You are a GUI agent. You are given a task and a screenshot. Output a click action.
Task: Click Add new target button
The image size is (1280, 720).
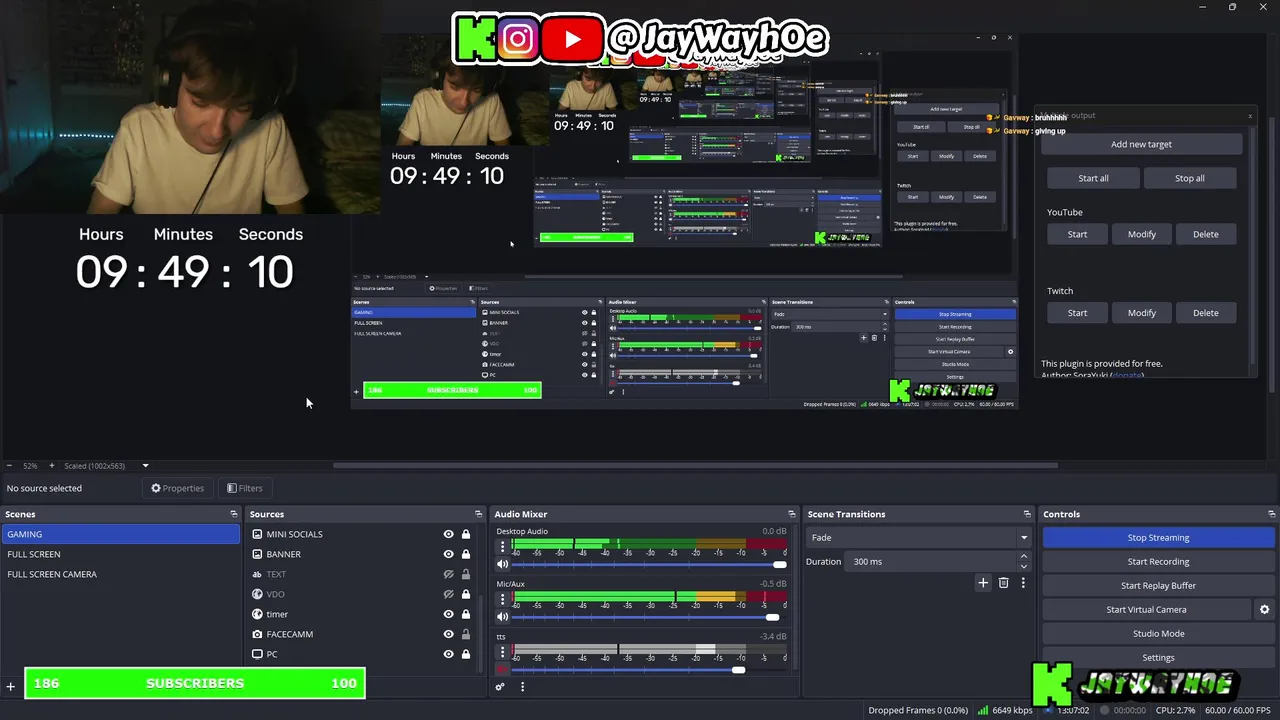pos(1141,144)
